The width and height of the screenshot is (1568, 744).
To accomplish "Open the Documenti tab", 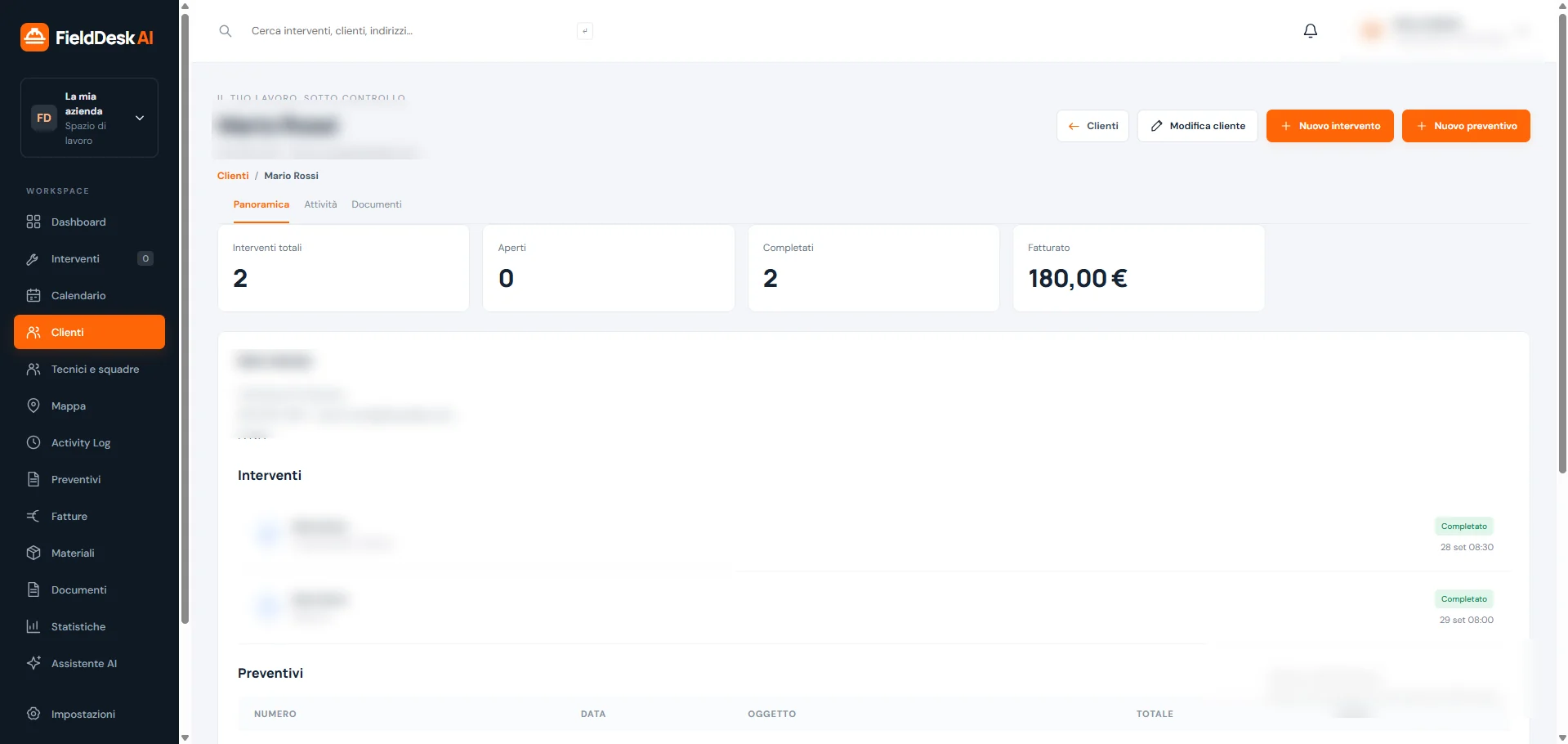I will 377,204.
